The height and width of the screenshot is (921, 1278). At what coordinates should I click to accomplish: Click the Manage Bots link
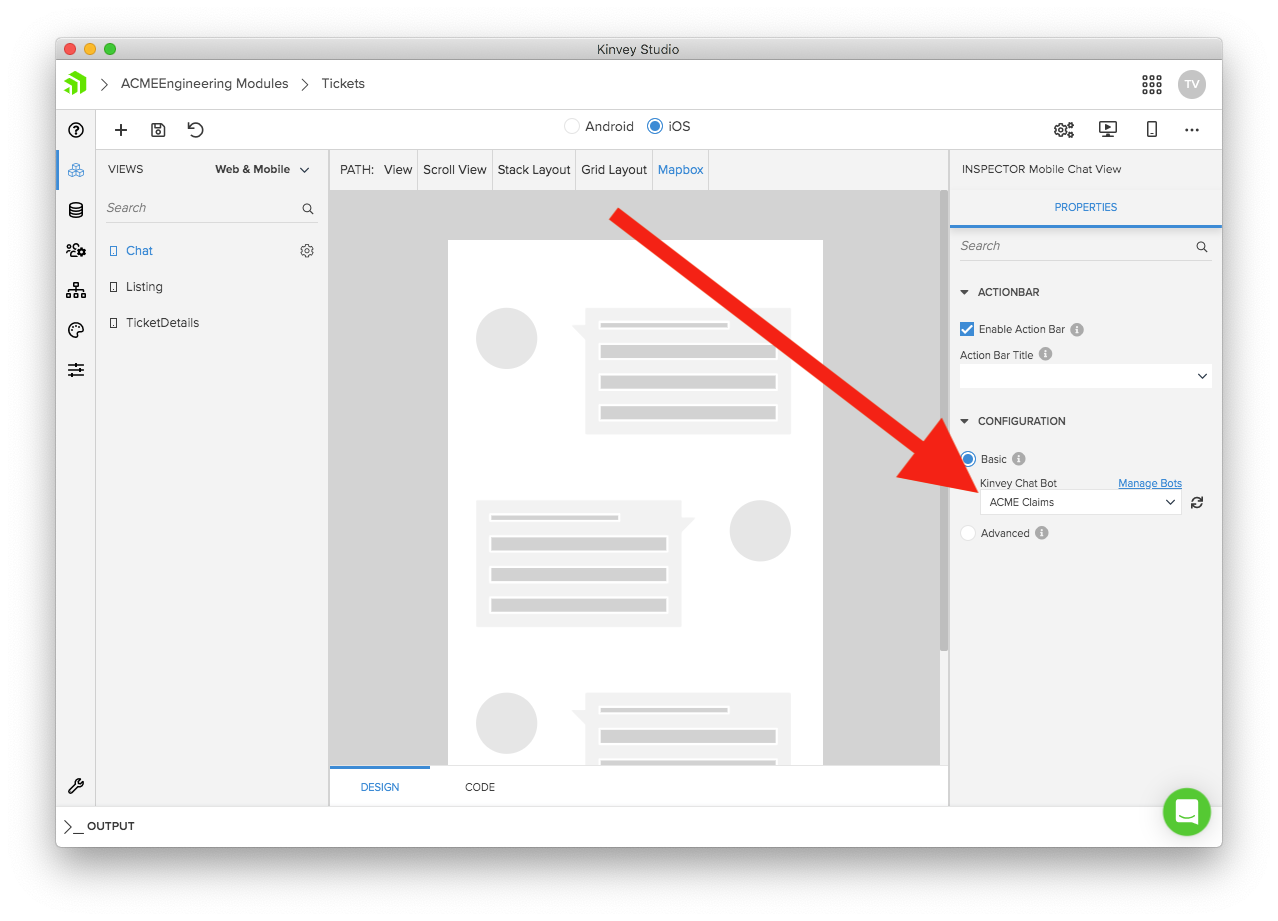pyautogui.click(x=1149, y=483)
